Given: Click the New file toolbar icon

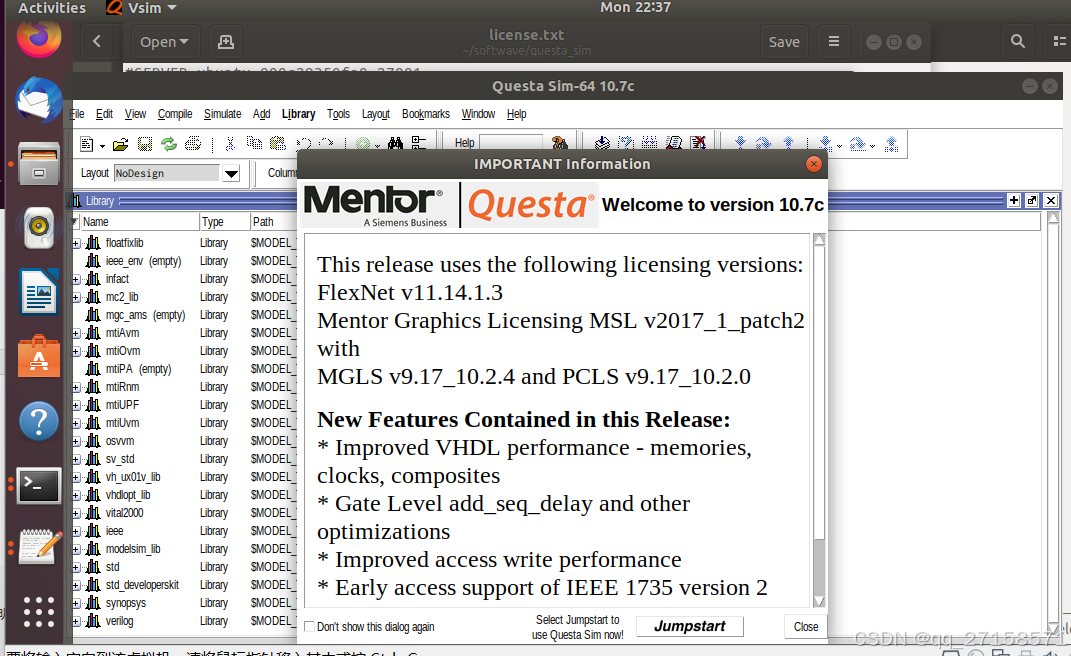Looking at the screenshot, I should point(87,144).
